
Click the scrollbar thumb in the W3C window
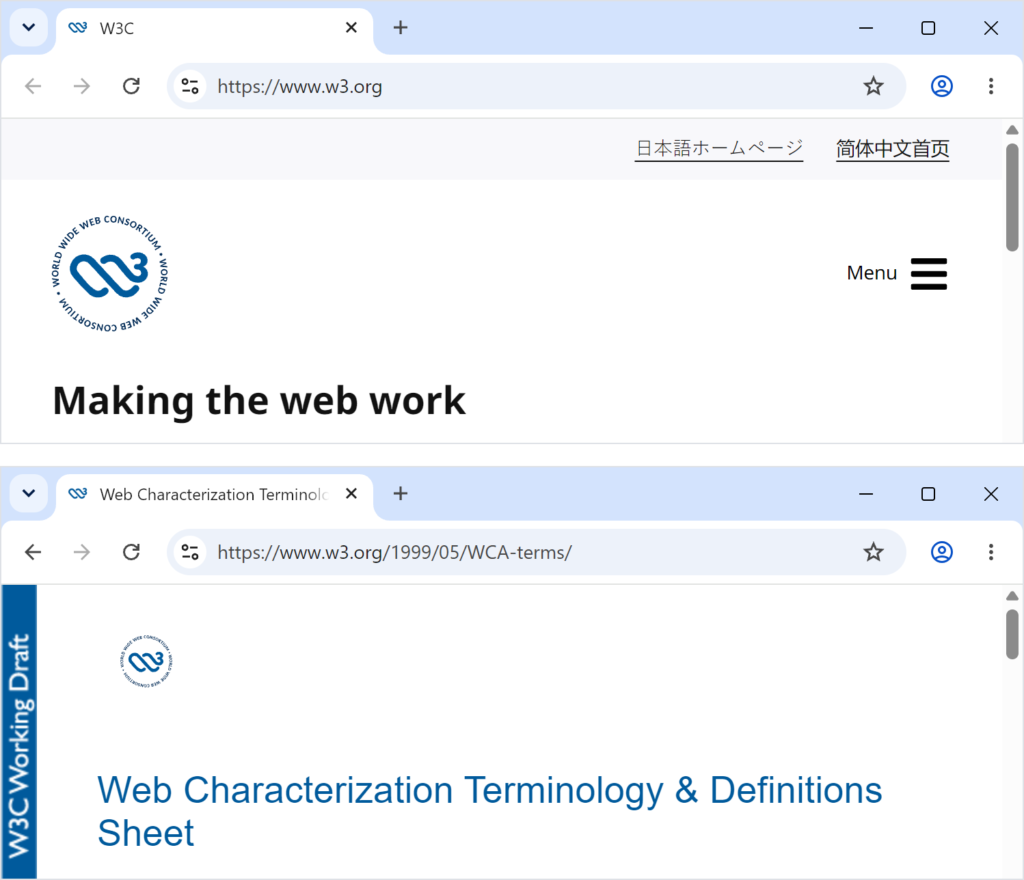[1012, 197]
